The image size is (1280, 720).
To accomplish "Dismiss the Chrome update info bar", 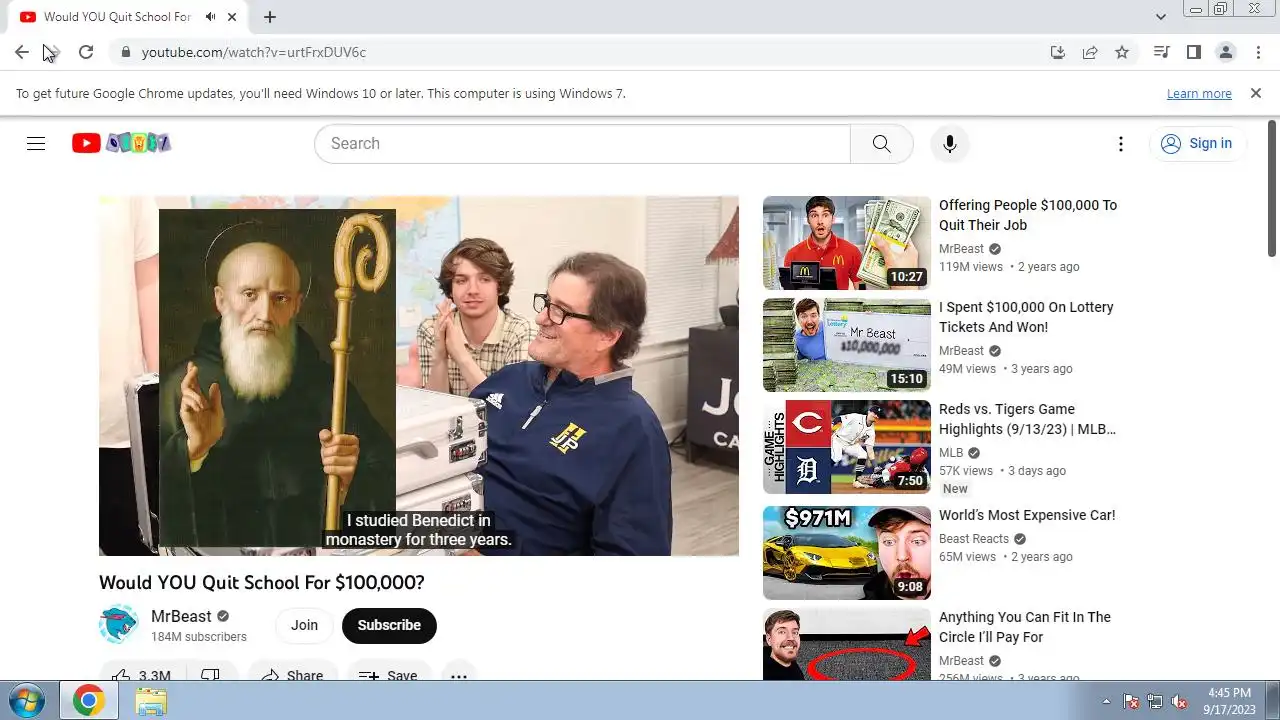I will point(1256,93).
